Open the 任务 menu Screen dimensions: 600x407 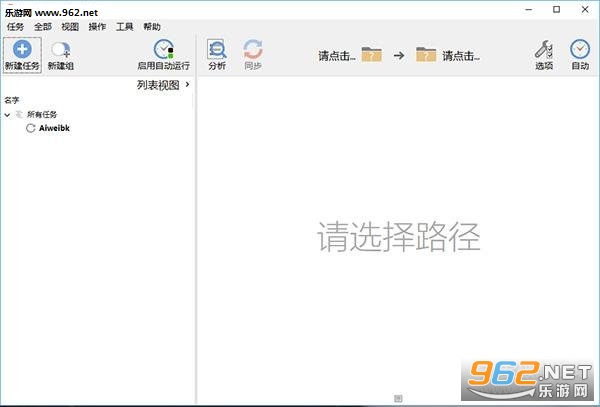(x=15, y=26)
